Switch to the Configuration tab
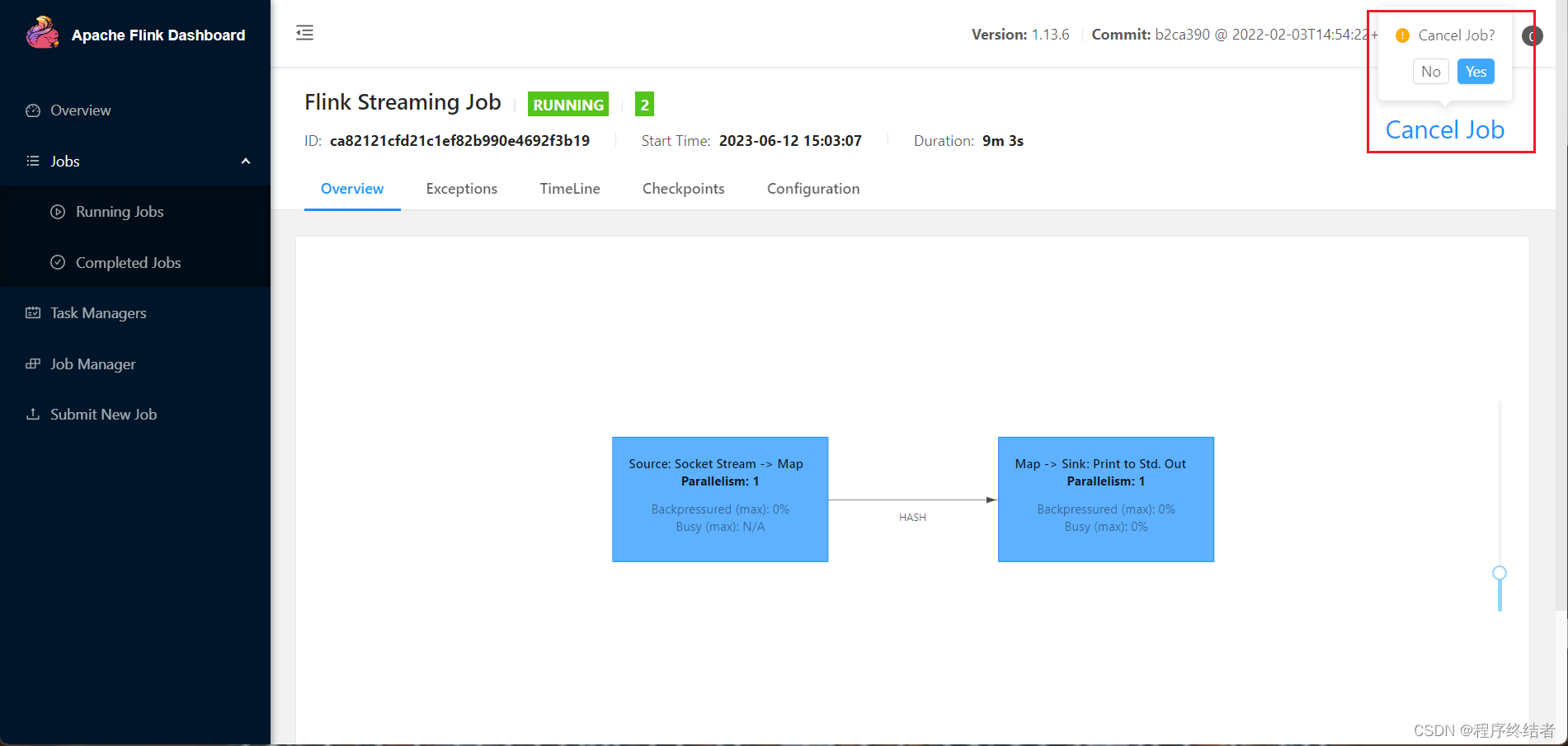This screenshot has height=746, width=1568. pos(813,189)
